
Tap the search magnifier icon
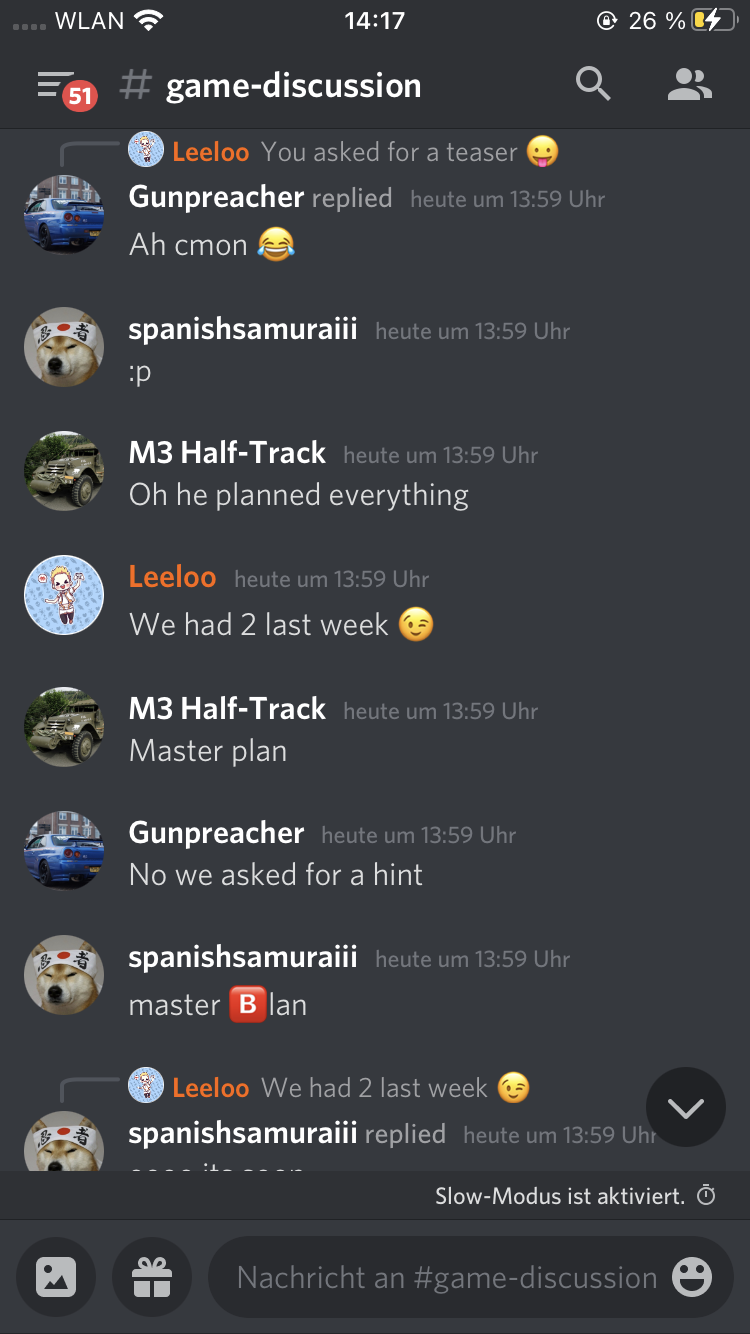pyautogui.click(x=593, y=85)
